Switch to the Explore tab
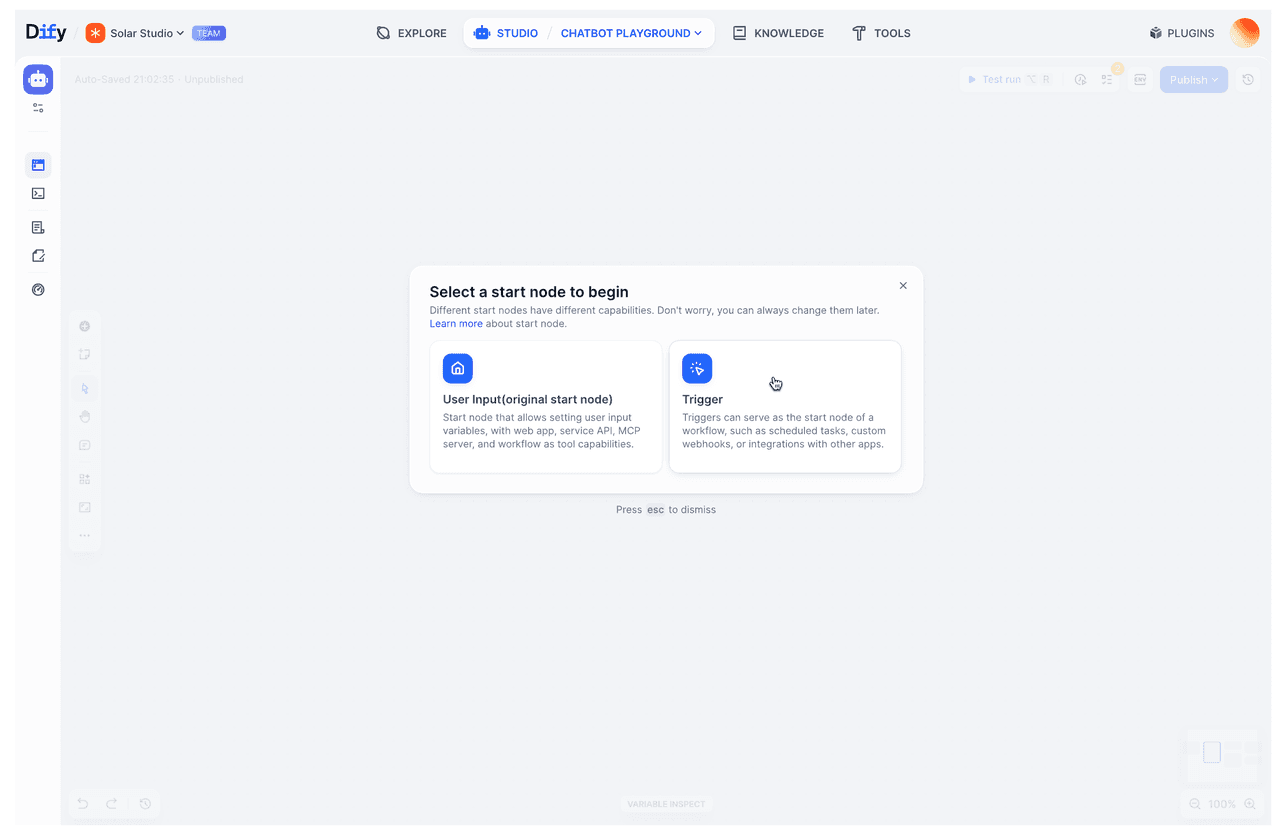Screen dimensions: 1280x835 click(x=411, y=33)
